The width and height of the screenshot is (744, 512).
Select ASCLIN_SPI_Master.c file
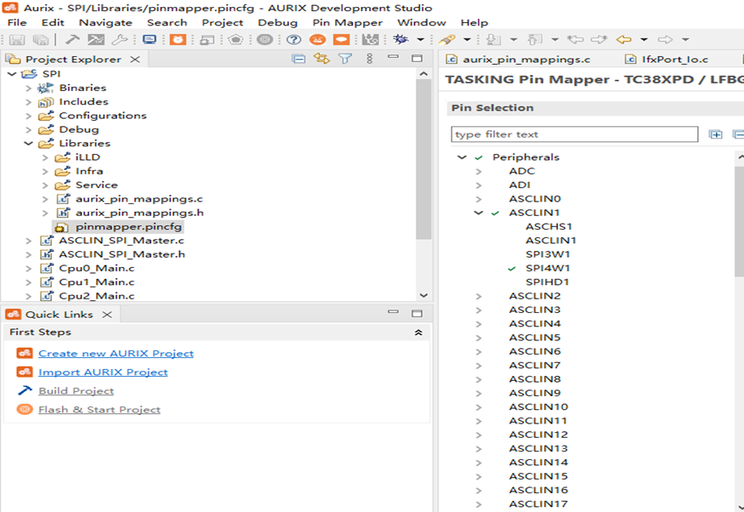click(121, 241)
